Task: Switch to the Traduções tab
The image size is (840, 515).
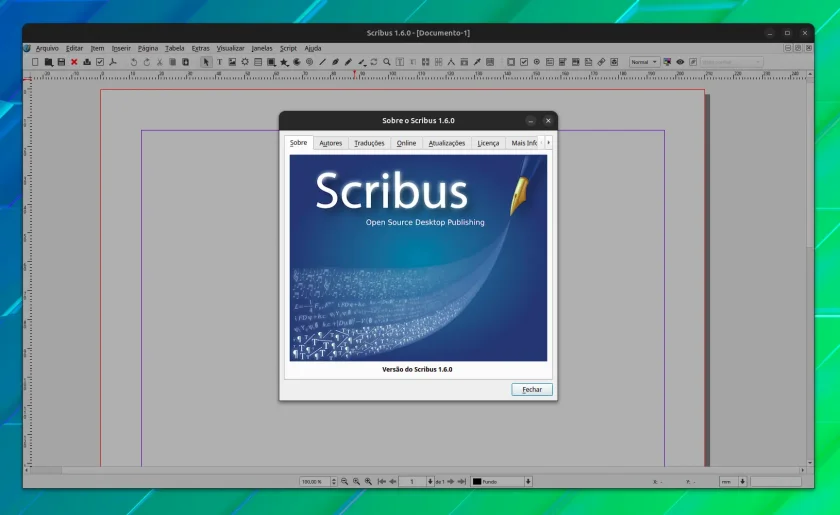Action: tap(369, 143)
